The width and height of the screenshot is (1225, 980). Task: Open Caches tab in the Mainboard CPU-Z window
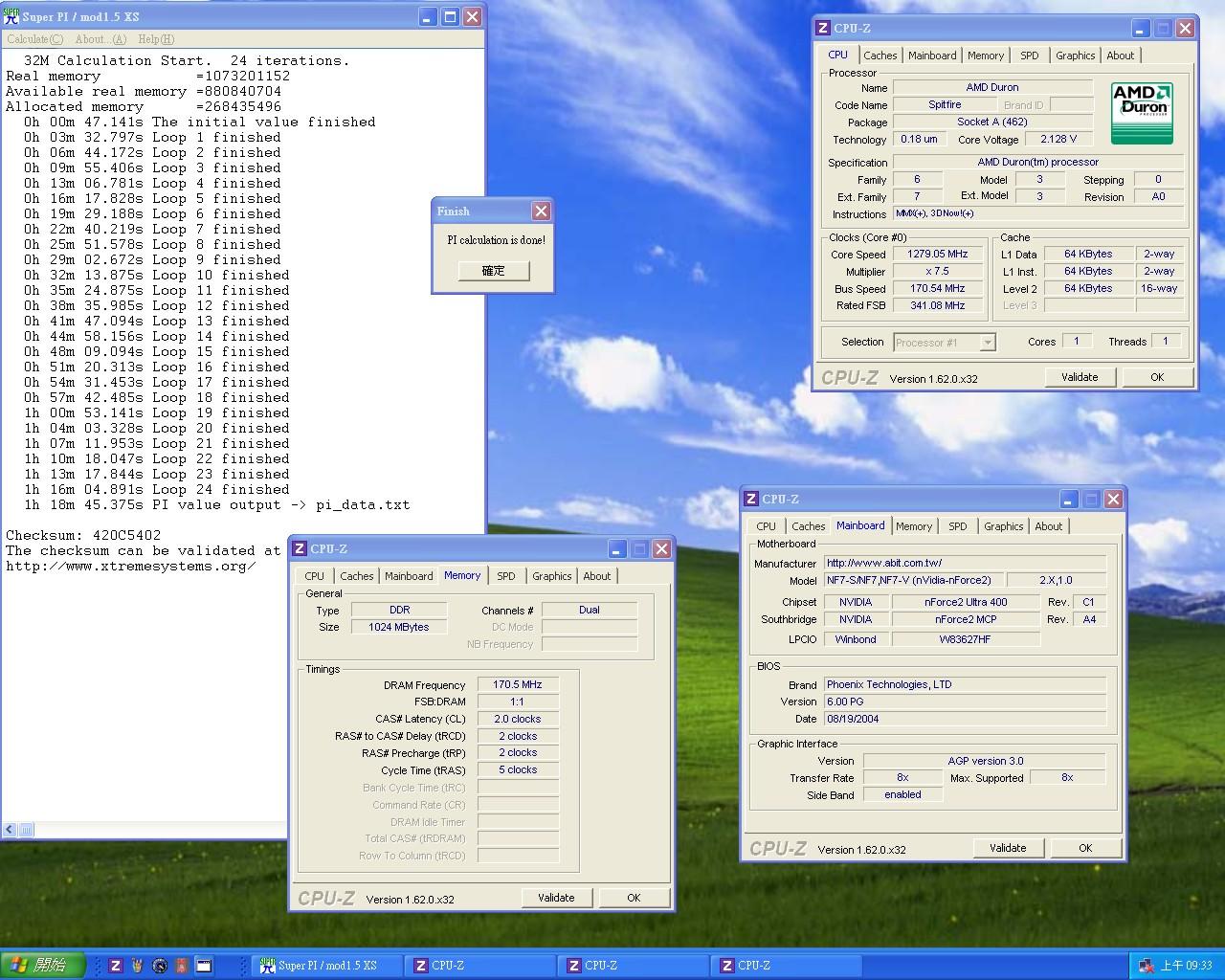[809, 526]
